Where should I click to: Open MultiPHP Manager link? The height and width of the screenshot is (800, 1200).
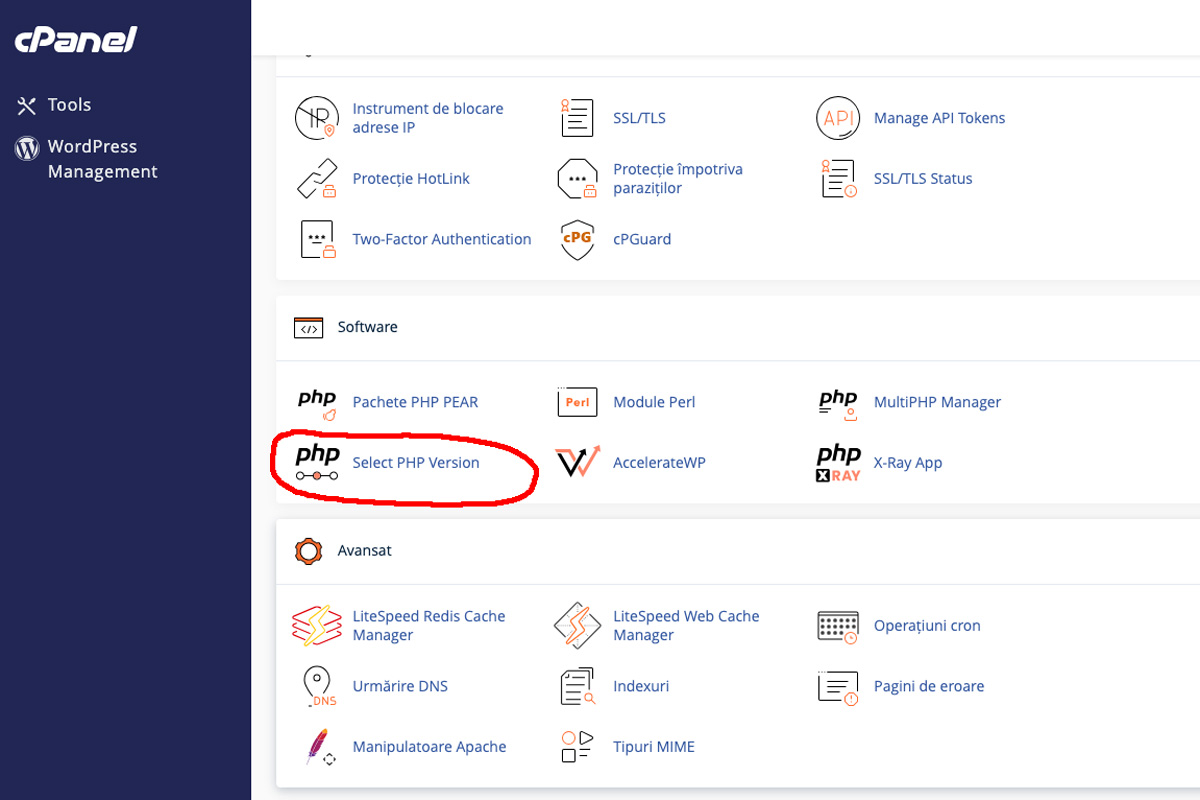tap(937, 402)
